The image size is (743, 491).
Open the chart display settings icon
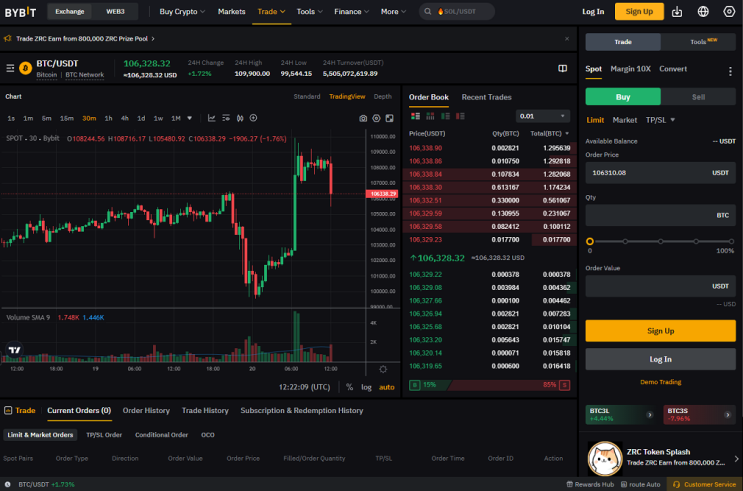226,118
